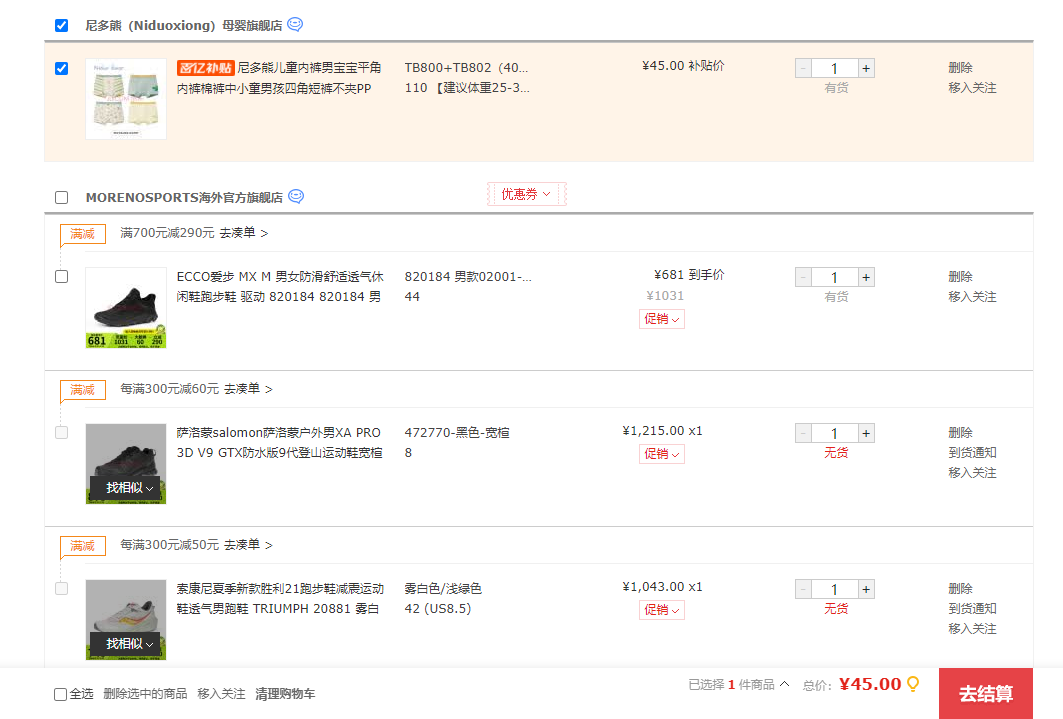Move Niduoxiong underwear to 关注
This screenshot has width=1063, height=719.
click(x=972, y=87)
